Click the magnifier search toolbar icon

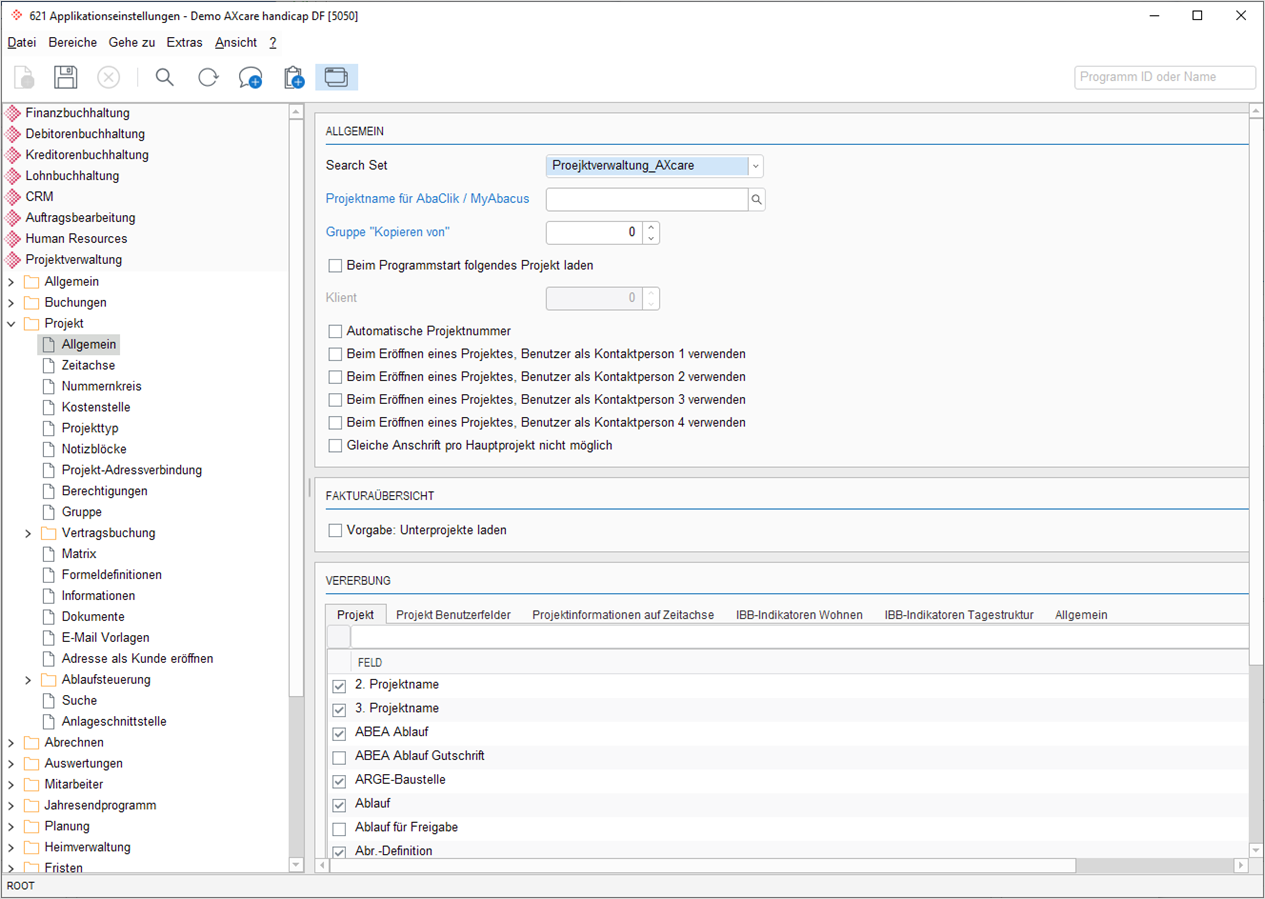[x=165, y=78]
